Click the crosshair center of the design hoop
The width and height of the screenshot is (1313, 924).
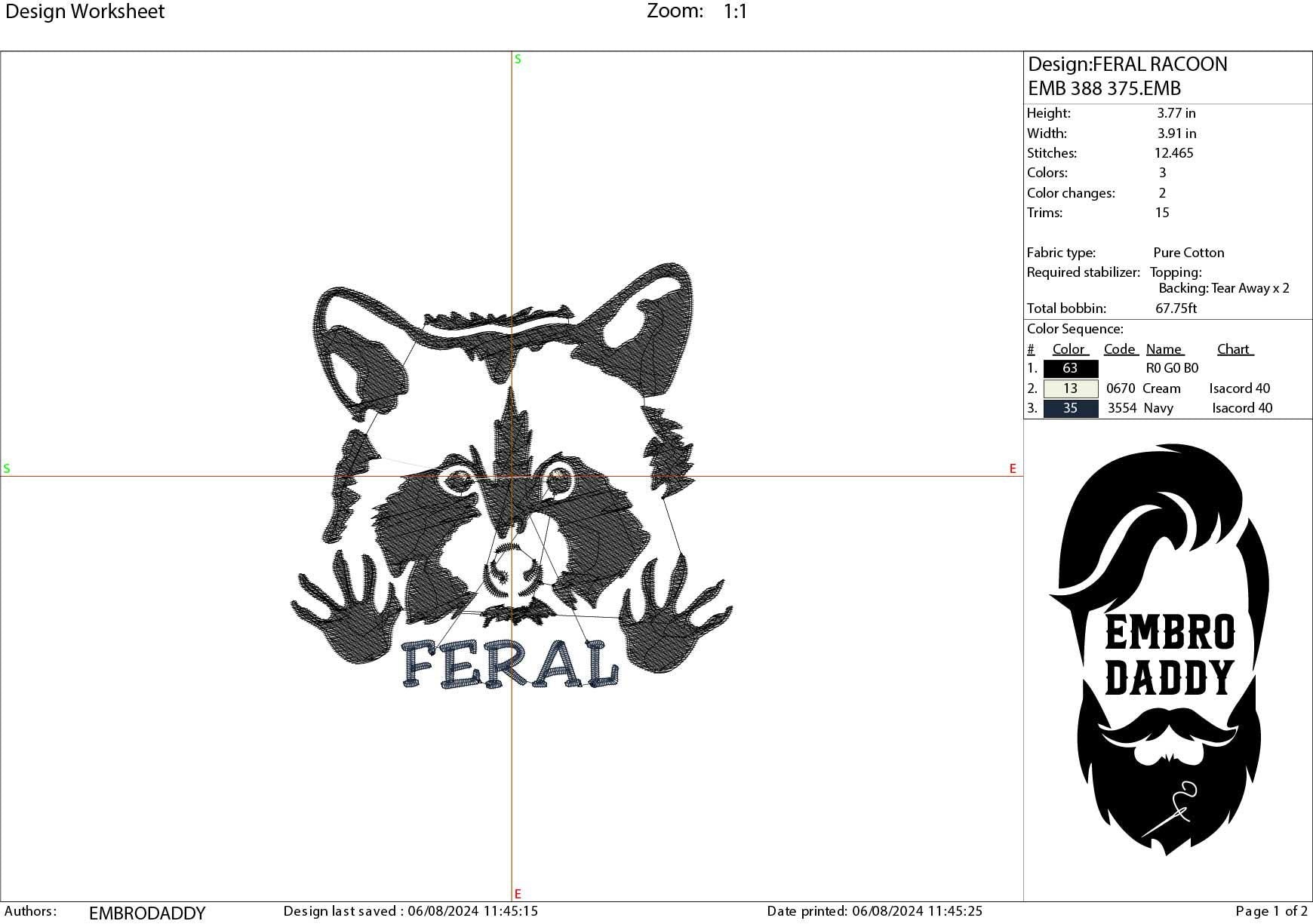click(514, 476)
